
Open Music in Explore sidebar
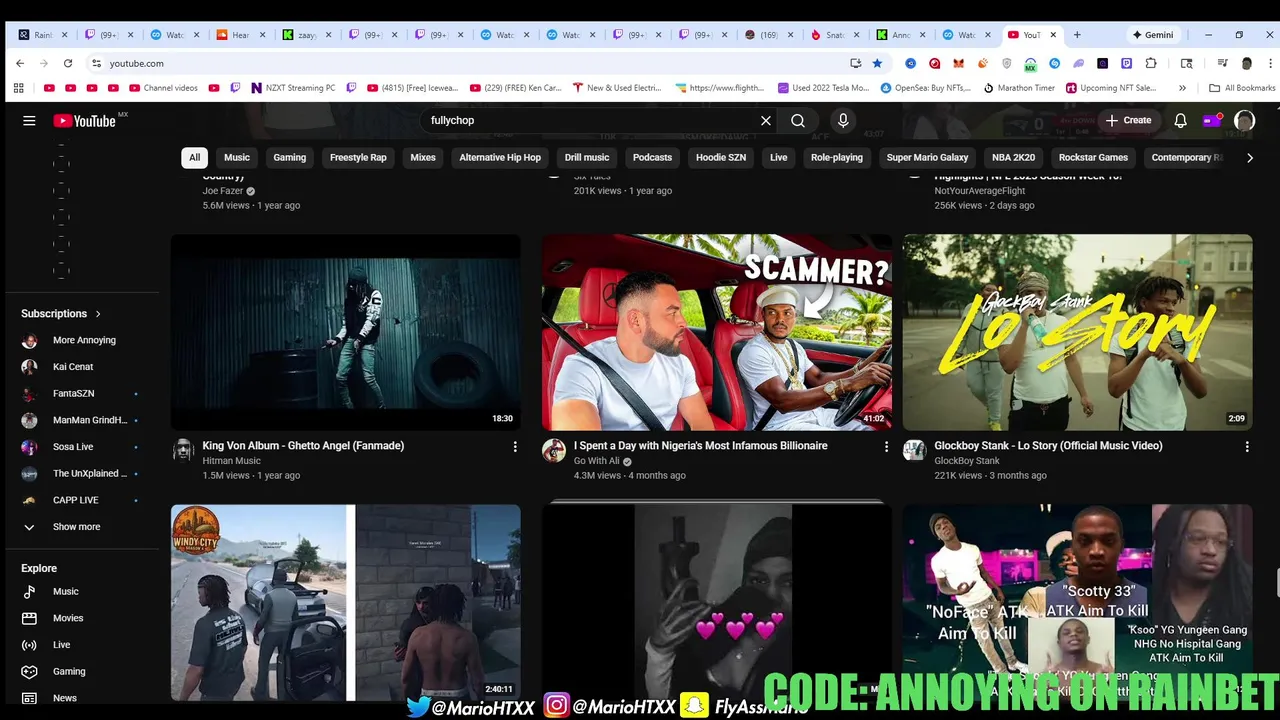tap(66, 591)
